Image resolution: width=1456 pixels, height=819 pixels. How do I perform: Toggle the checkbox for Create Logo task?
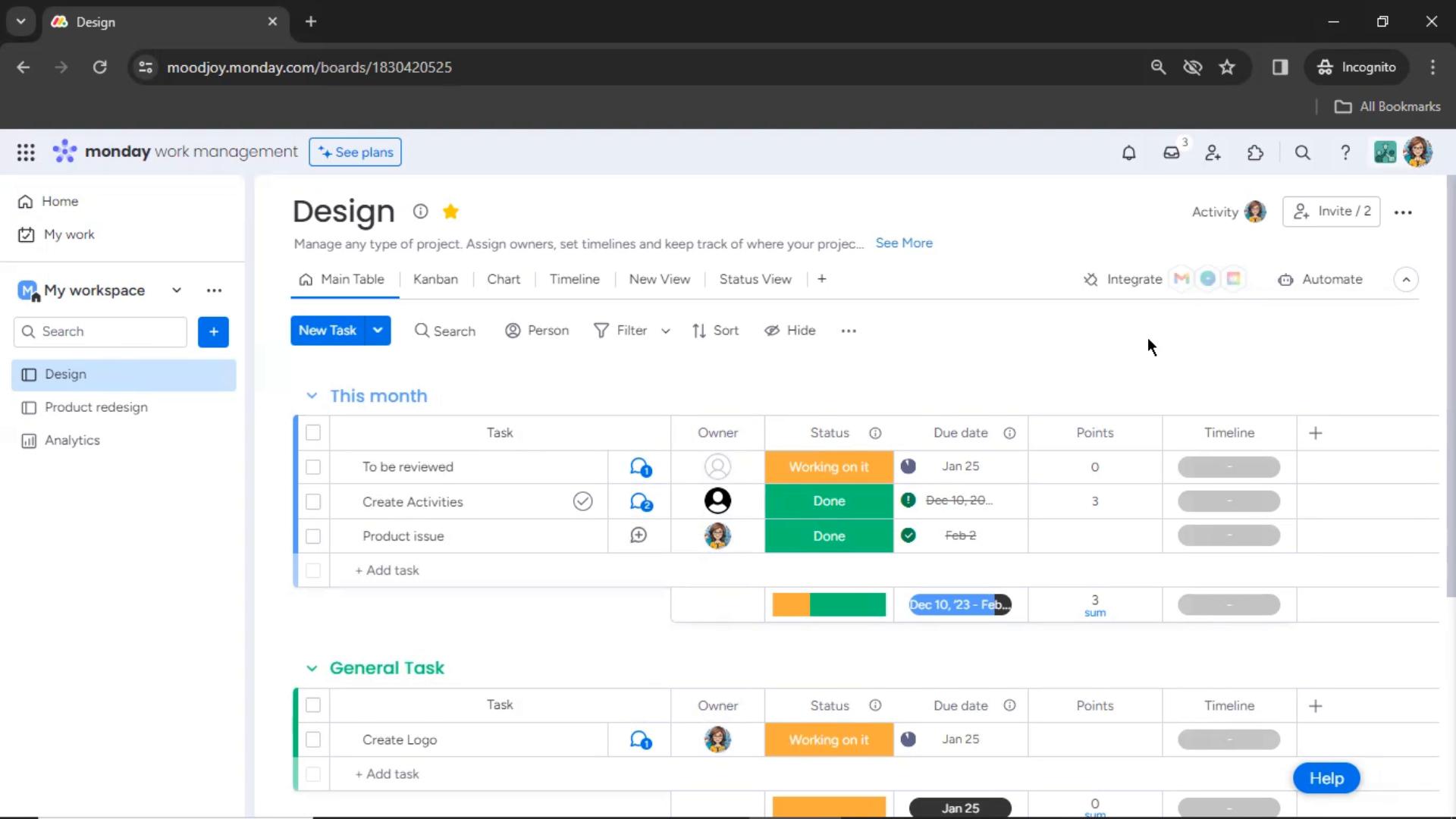click(313, 739)
